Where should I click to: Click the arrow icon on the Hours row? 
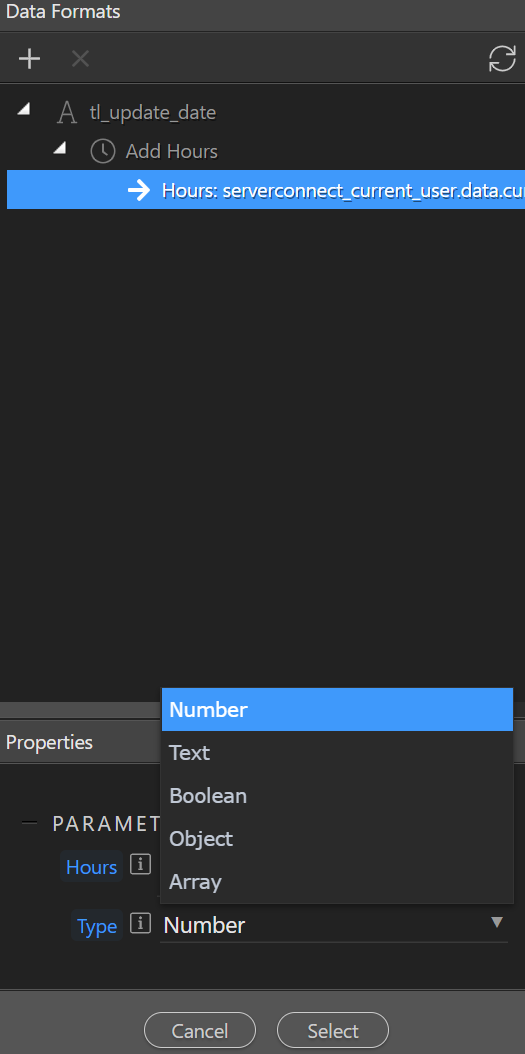pyautogui.click(x=139, y=190)
